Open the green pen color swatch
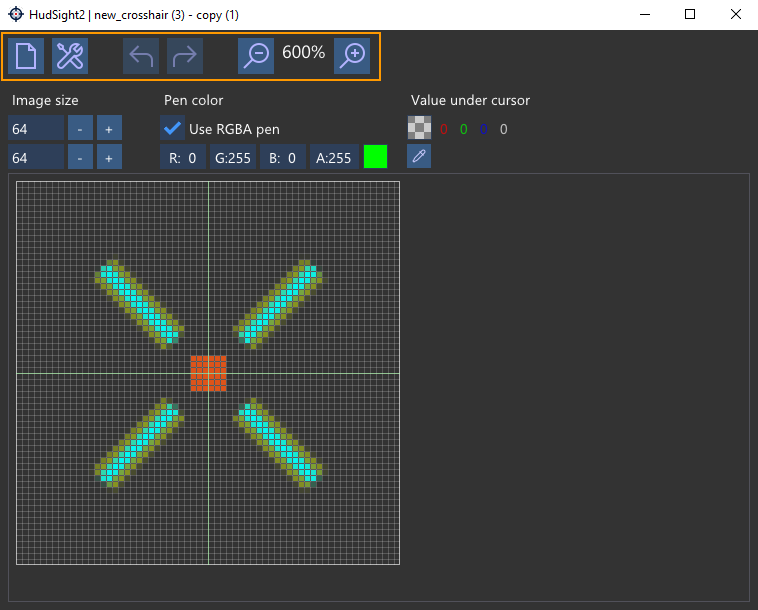The height and width of the screenshot is (610, 758). pos(375,157)
